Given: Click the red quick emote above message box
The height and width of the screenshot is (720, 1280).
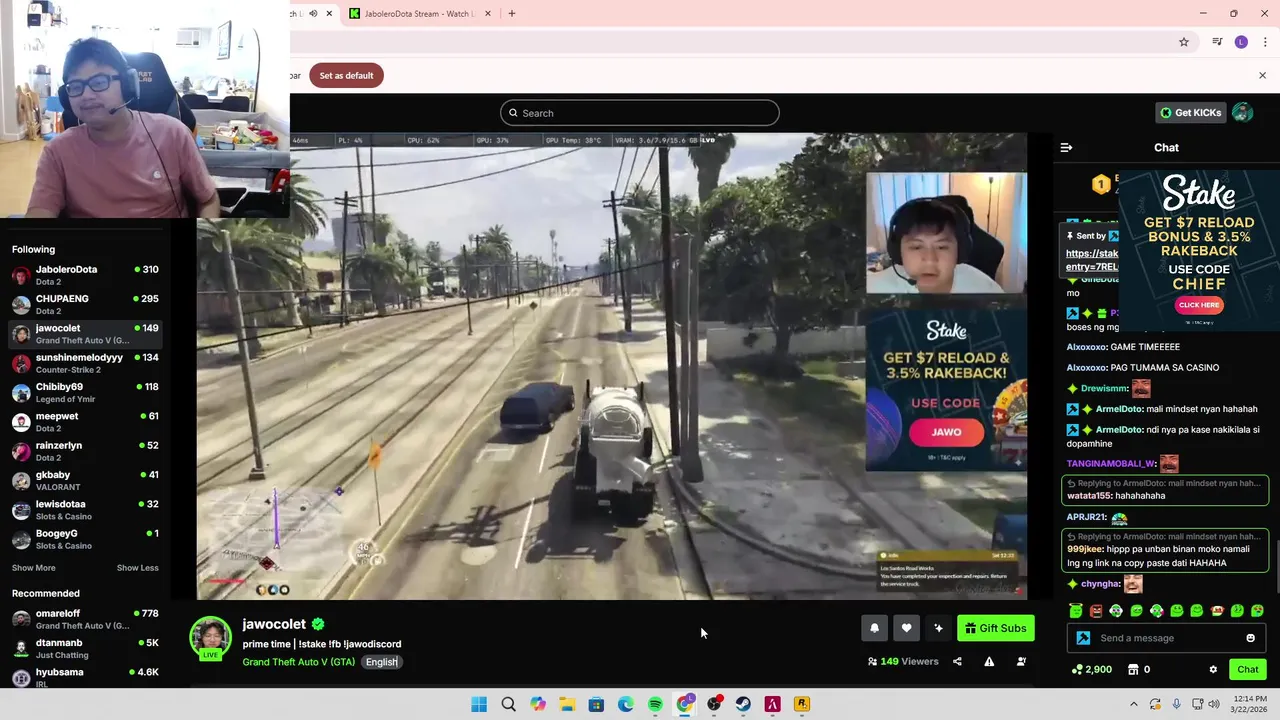Looking at the screenshot, I should point(1096,611).
